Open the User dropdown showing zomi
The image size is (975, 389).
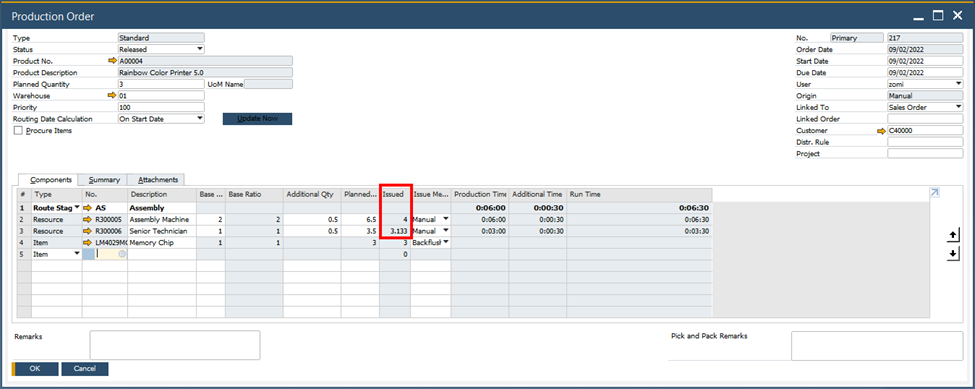[x=958, y=84]
